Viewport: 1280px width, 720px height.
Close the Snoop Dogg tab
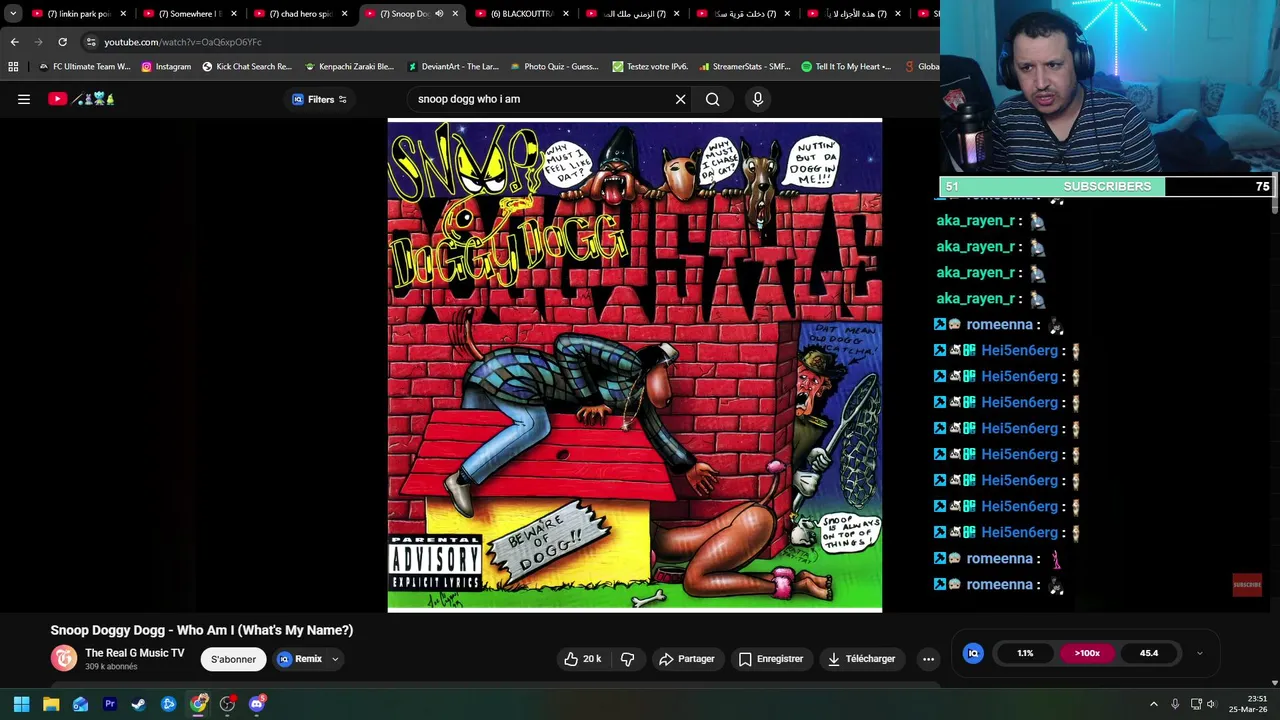point(455,14)
